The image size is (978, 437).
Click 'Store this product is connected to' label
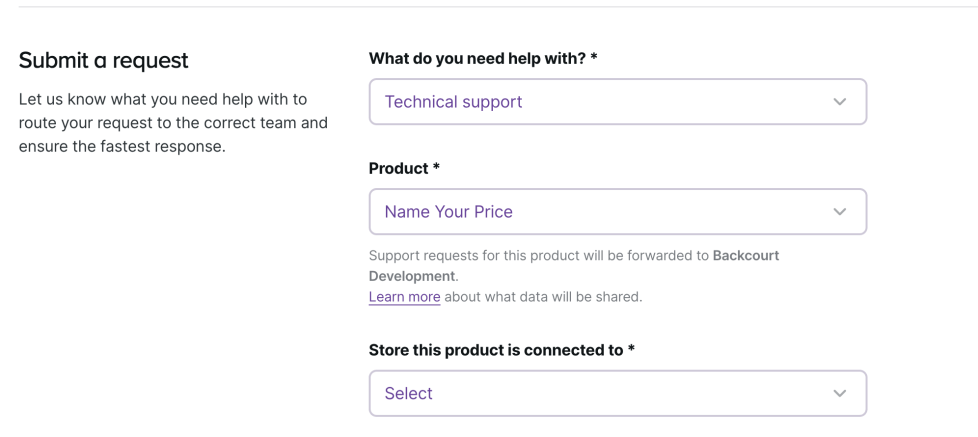[x=496, y=350]
